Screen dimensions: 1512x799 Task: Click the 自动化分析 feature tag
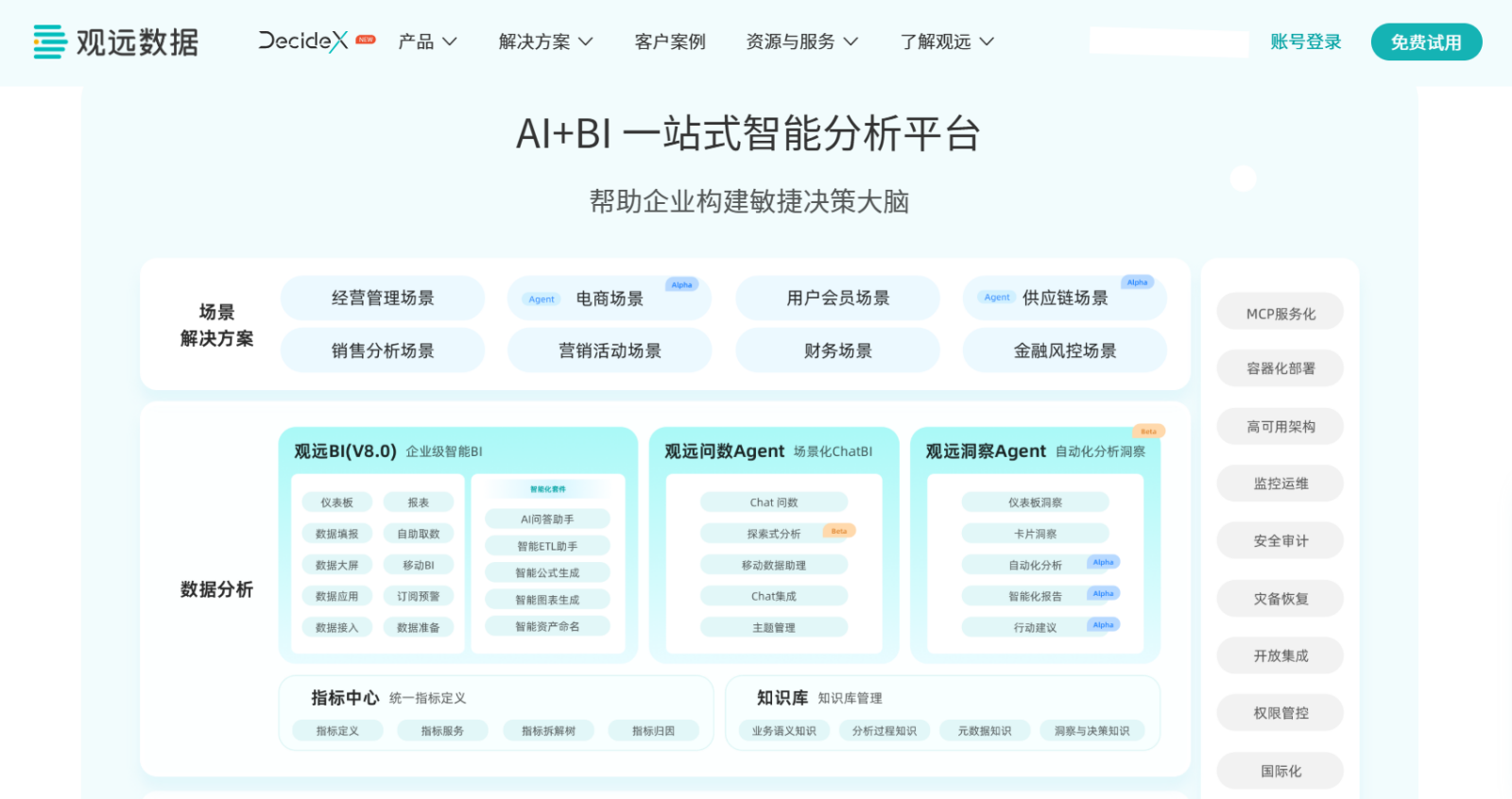[x=1035, y=565]
